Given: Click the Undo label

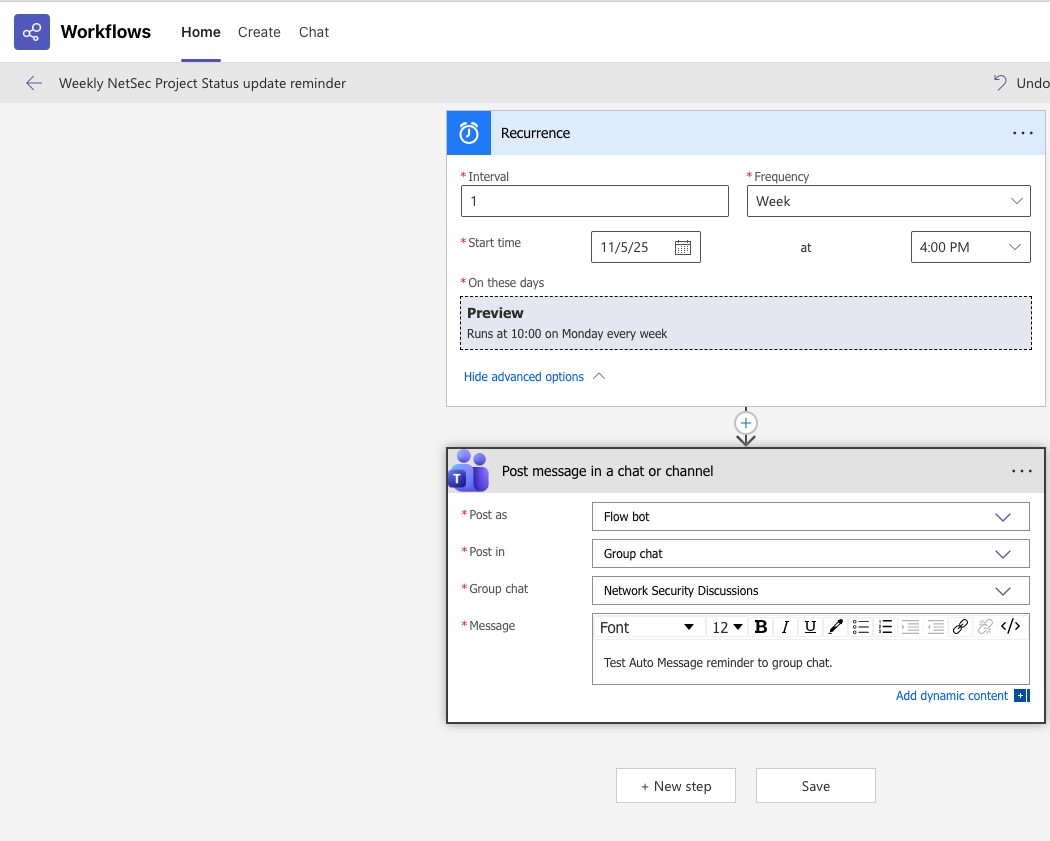Looking at the screenshot, I should (x=1033, y=83).
